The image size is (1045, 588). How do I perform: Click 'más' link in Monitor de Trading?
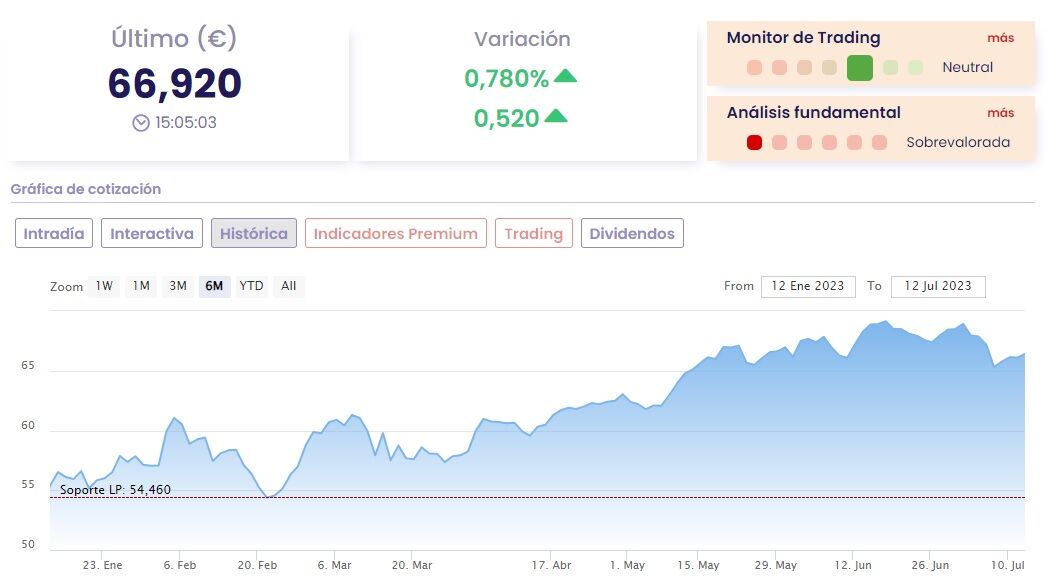1000,38
